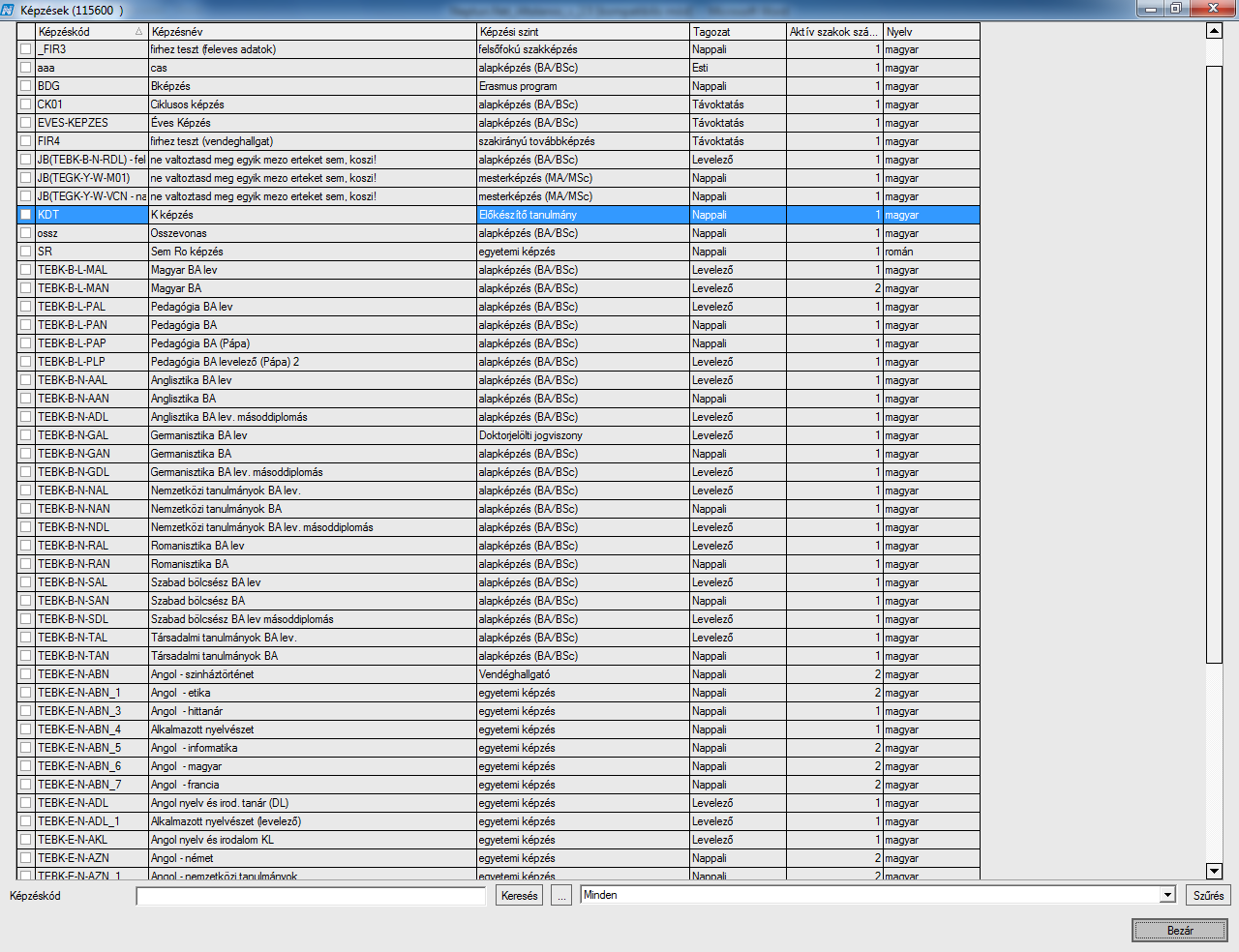Tick the checkbox for the BDG row

coord(26,86)
